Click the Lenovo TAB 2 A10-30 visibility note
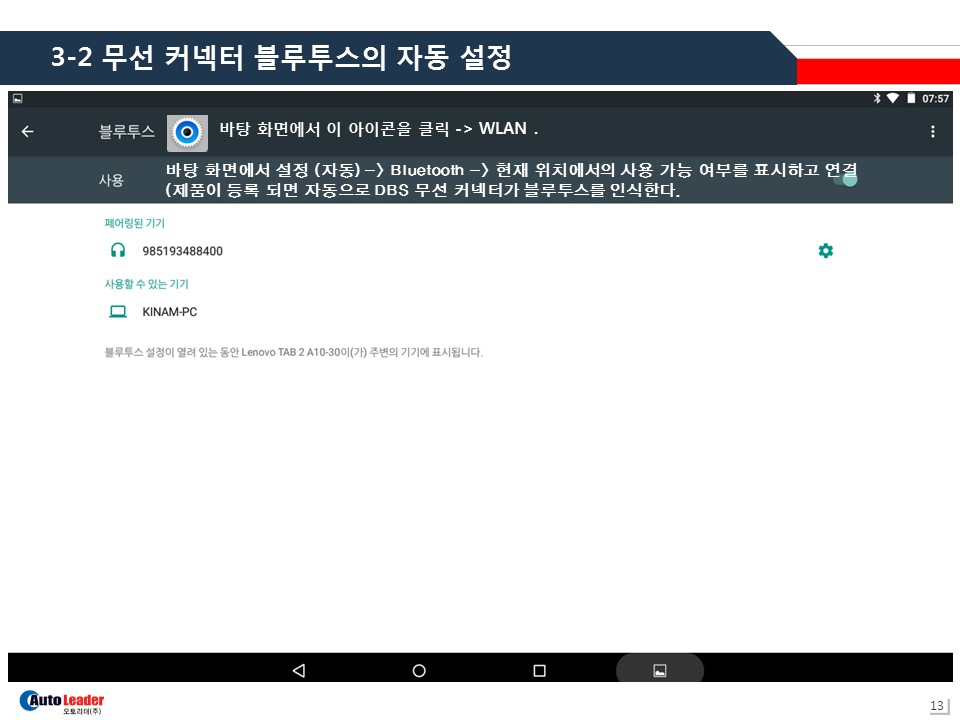The height and width of the screenshot is (720, 960). (x=293, y=352)
